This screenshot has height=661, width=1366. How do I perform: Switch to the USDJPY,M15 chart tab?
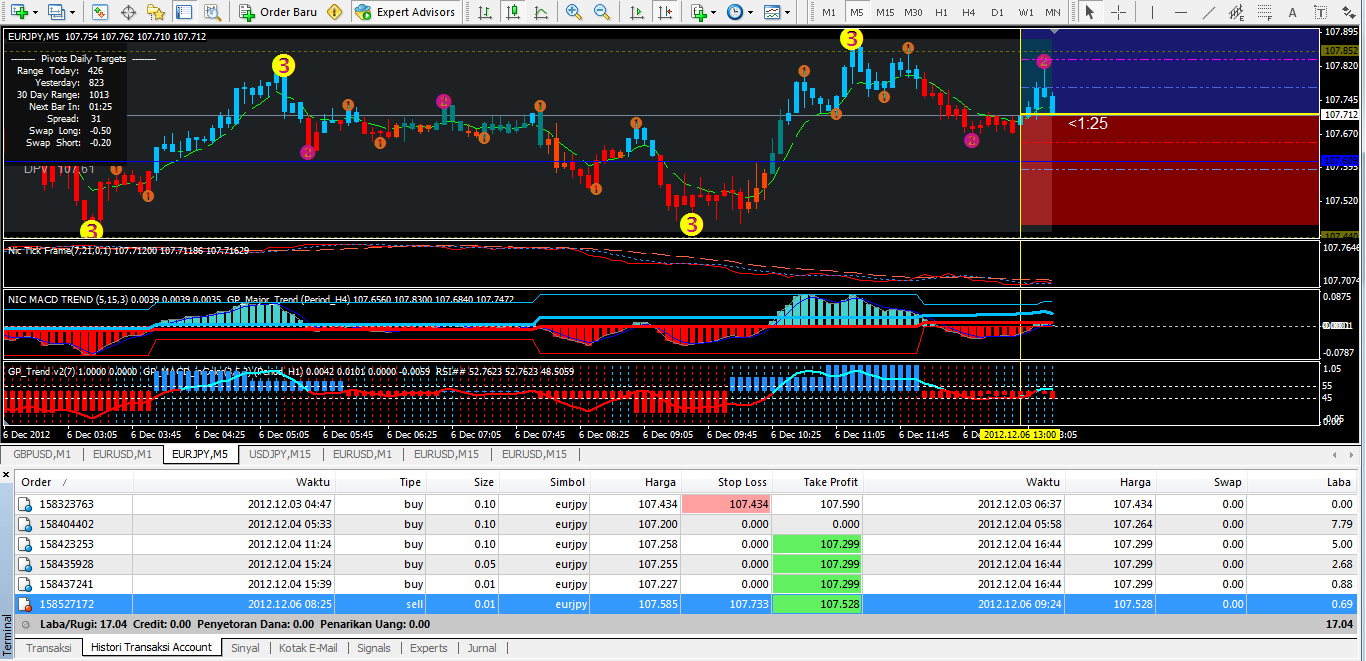282,454
